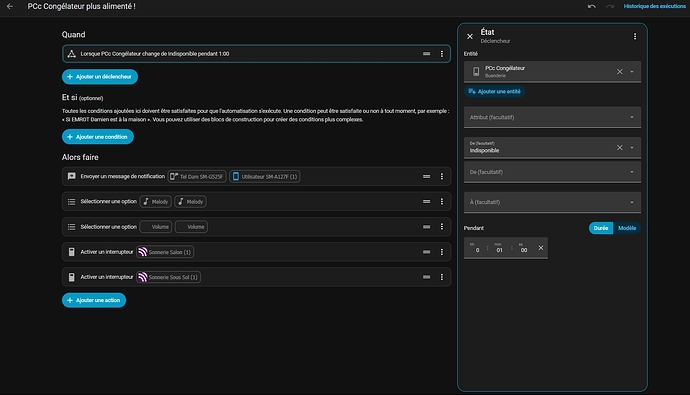Open the trigger row's three-dot menu
The height and width of the screenshot is (395, 690).
pyautogui.click(x=442, y=54)
